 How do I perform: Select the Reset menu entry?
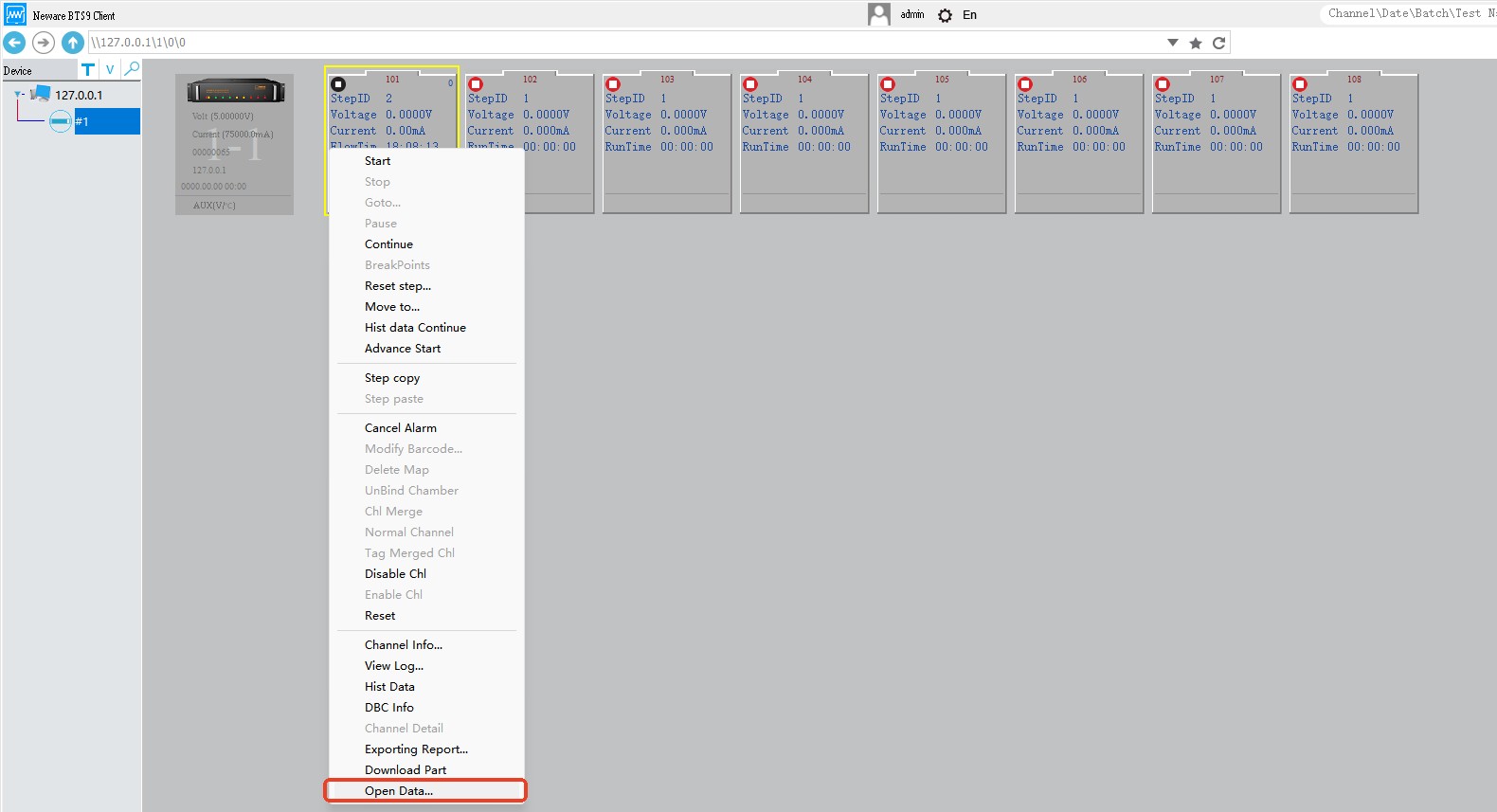point(426,616)
